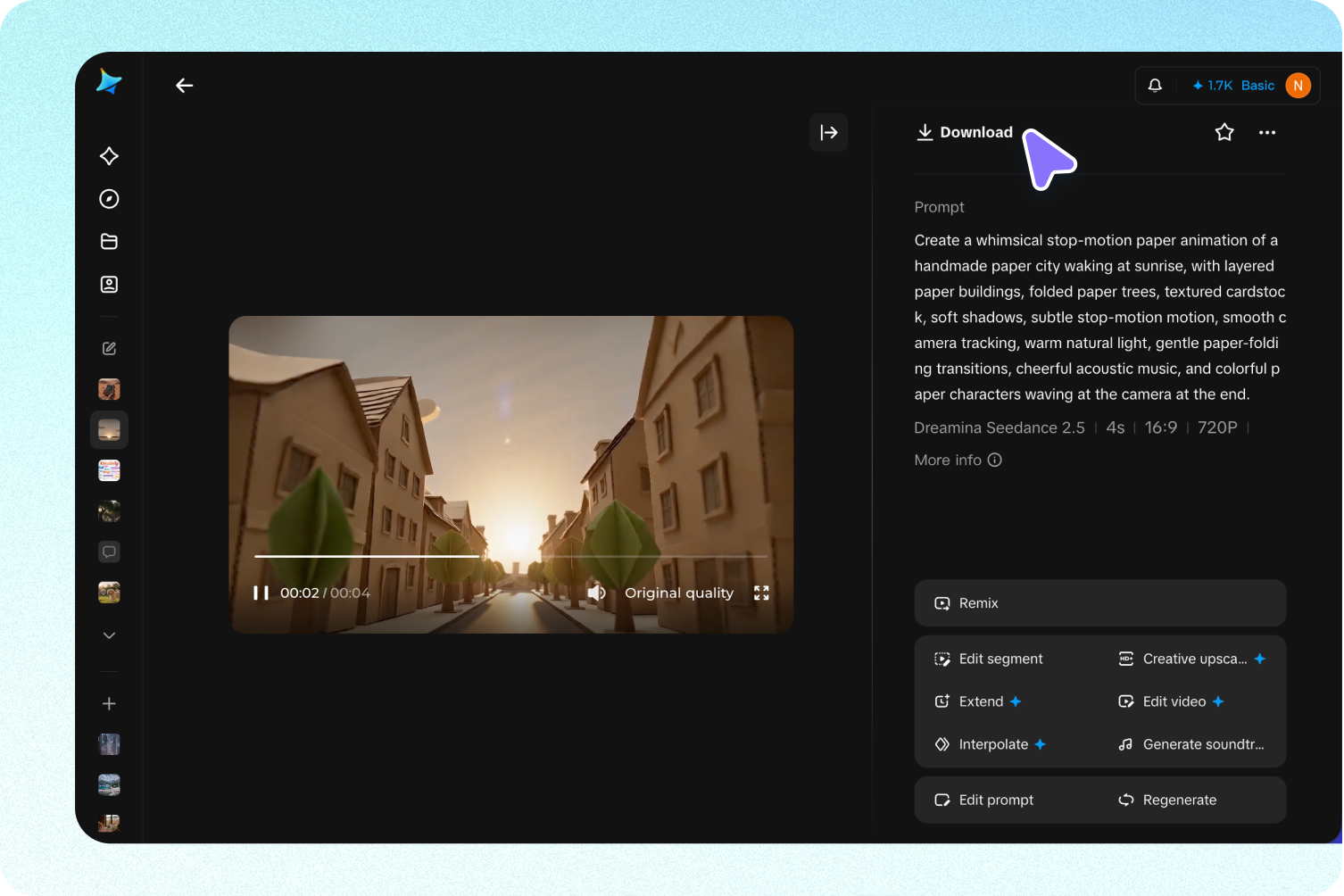Open the notifications bell

[1155, 86]
